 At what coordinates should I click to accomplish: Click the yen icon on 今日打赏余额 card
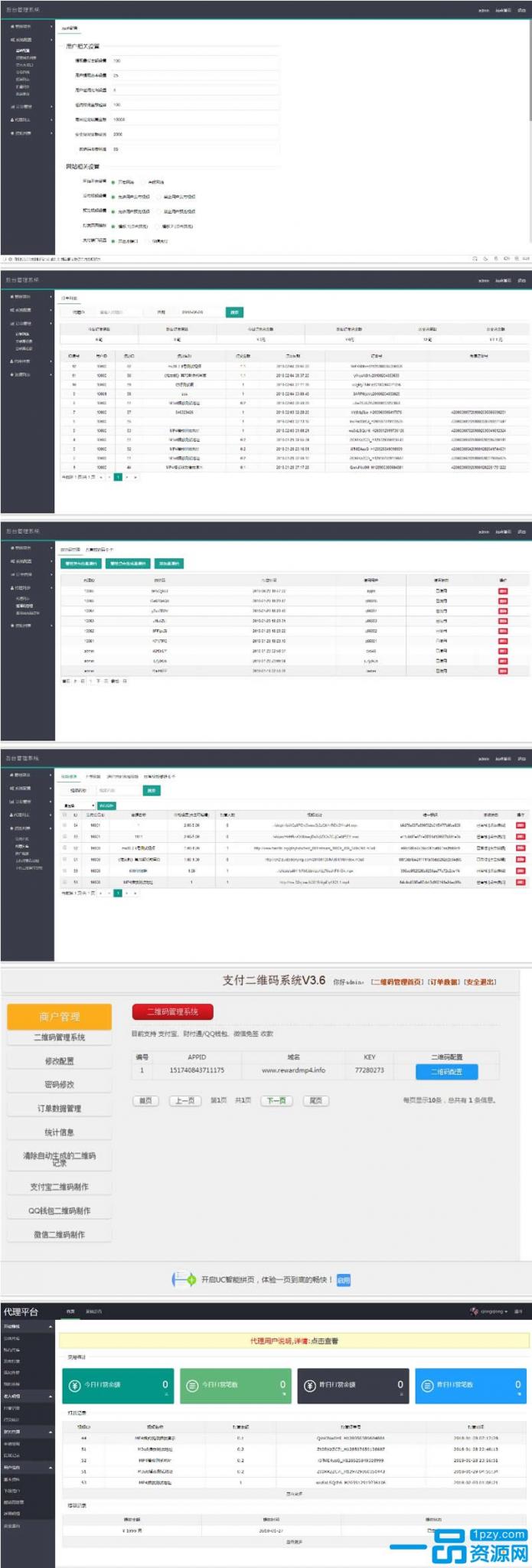tap(74, 1385)
